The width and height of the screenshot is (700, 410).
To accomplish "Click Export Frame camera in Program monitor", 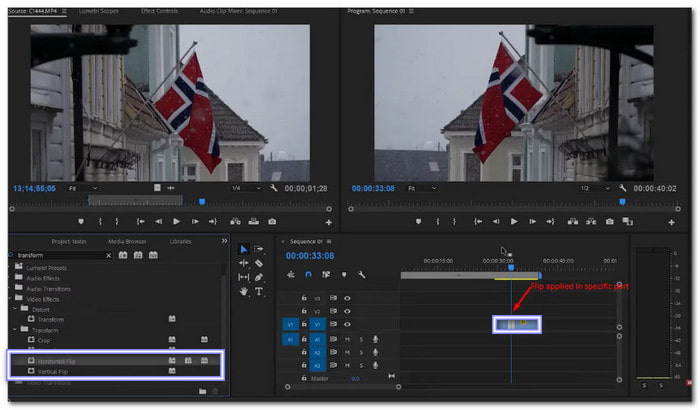I will pos(608,221).
